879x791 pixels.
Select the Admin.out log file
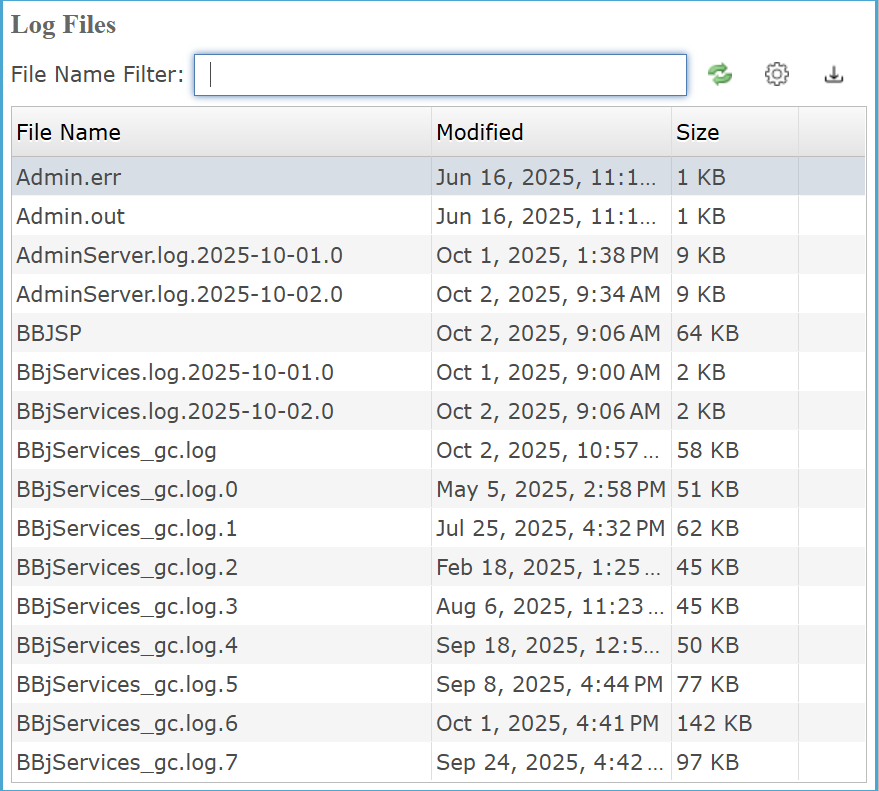71,216
